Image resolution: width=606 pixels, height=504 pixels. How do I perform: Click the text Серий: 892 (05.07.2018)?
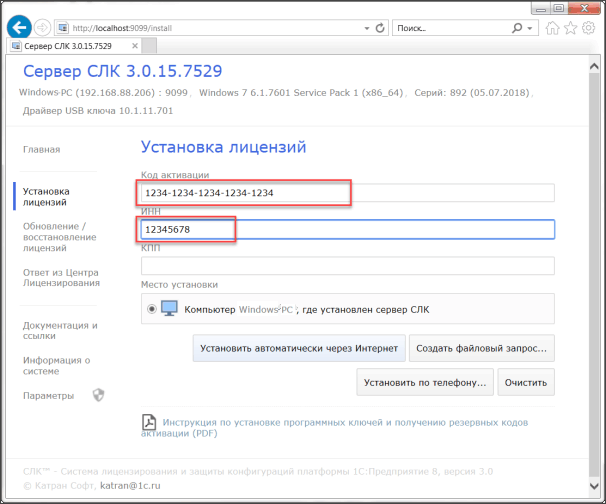coord(472,93)
